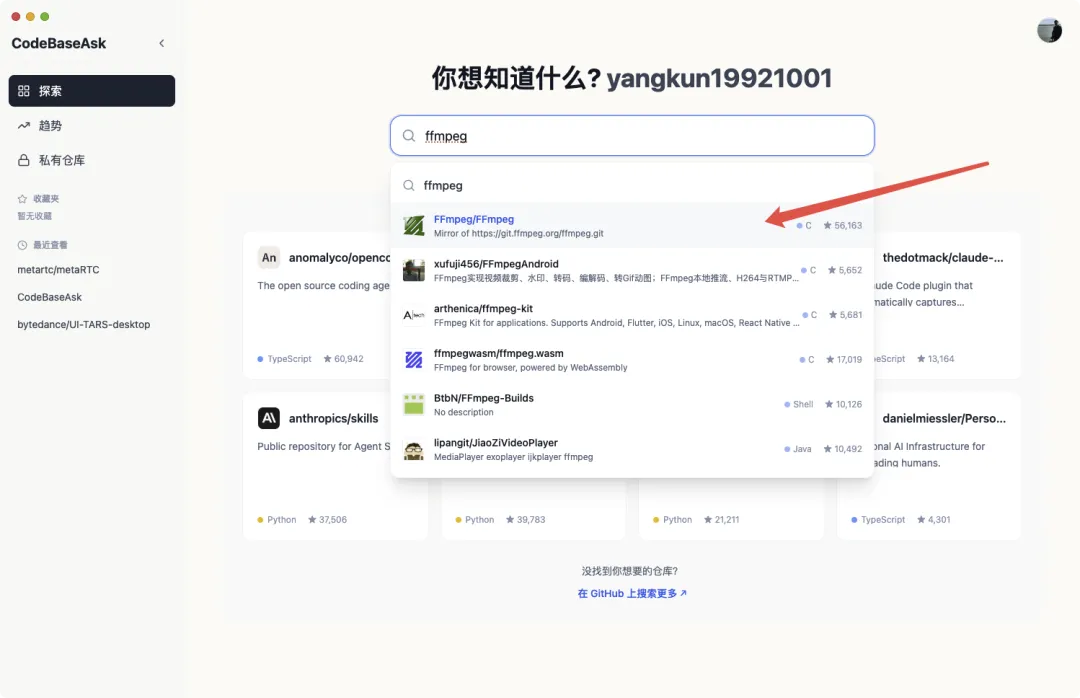Screen dimensions: 1080x698
Task: Click the 最近查看 clock icon
Action: click(22, 245)
